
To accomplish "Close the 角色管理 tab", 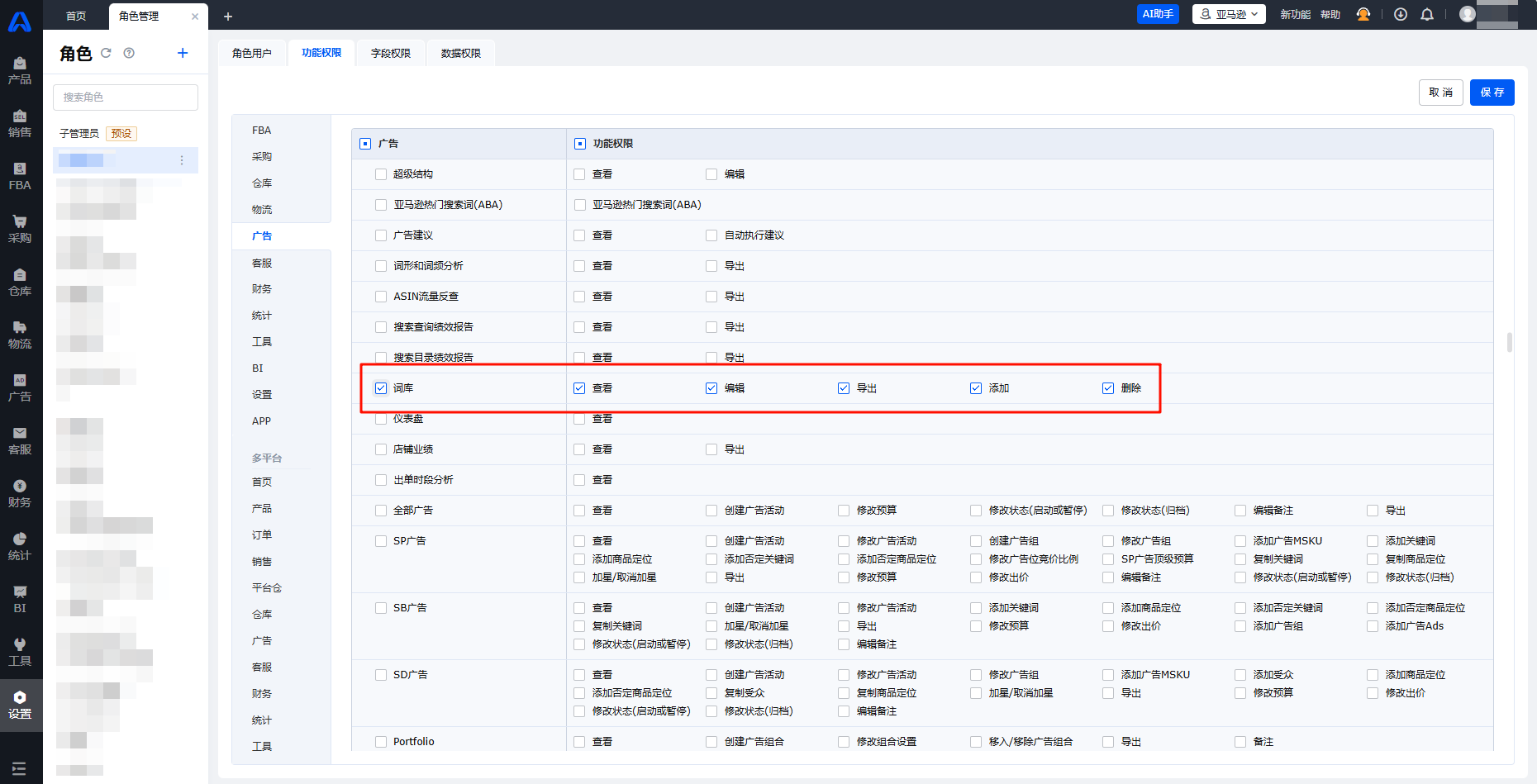I will [195, 17].
